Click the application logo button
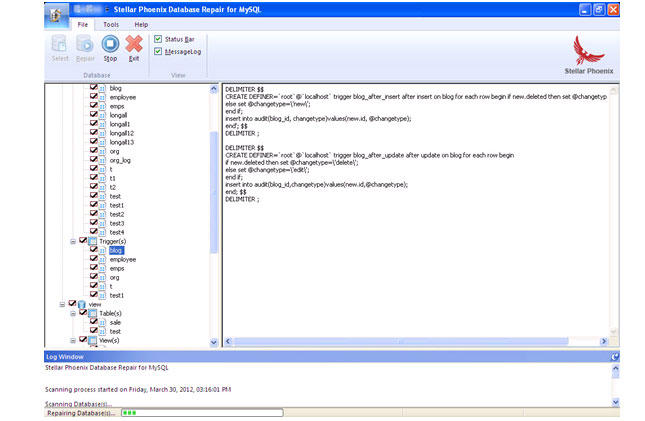The width and height of the screenshot is (645, 421). point(56,15)
